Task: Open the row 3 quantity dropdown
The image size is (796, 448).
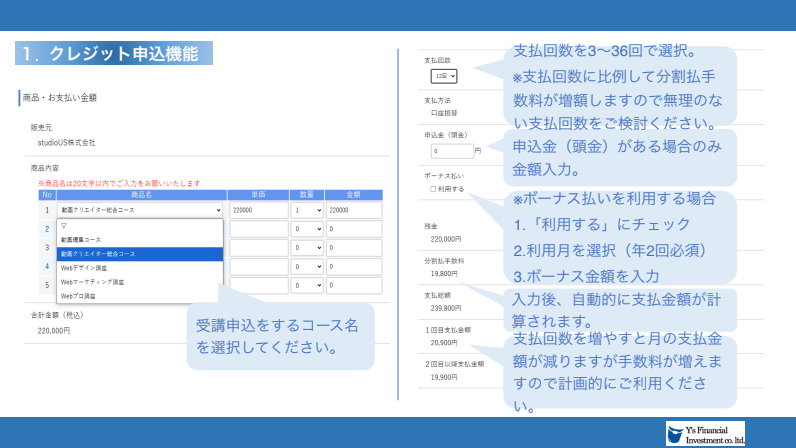Action: coord(307,248)
